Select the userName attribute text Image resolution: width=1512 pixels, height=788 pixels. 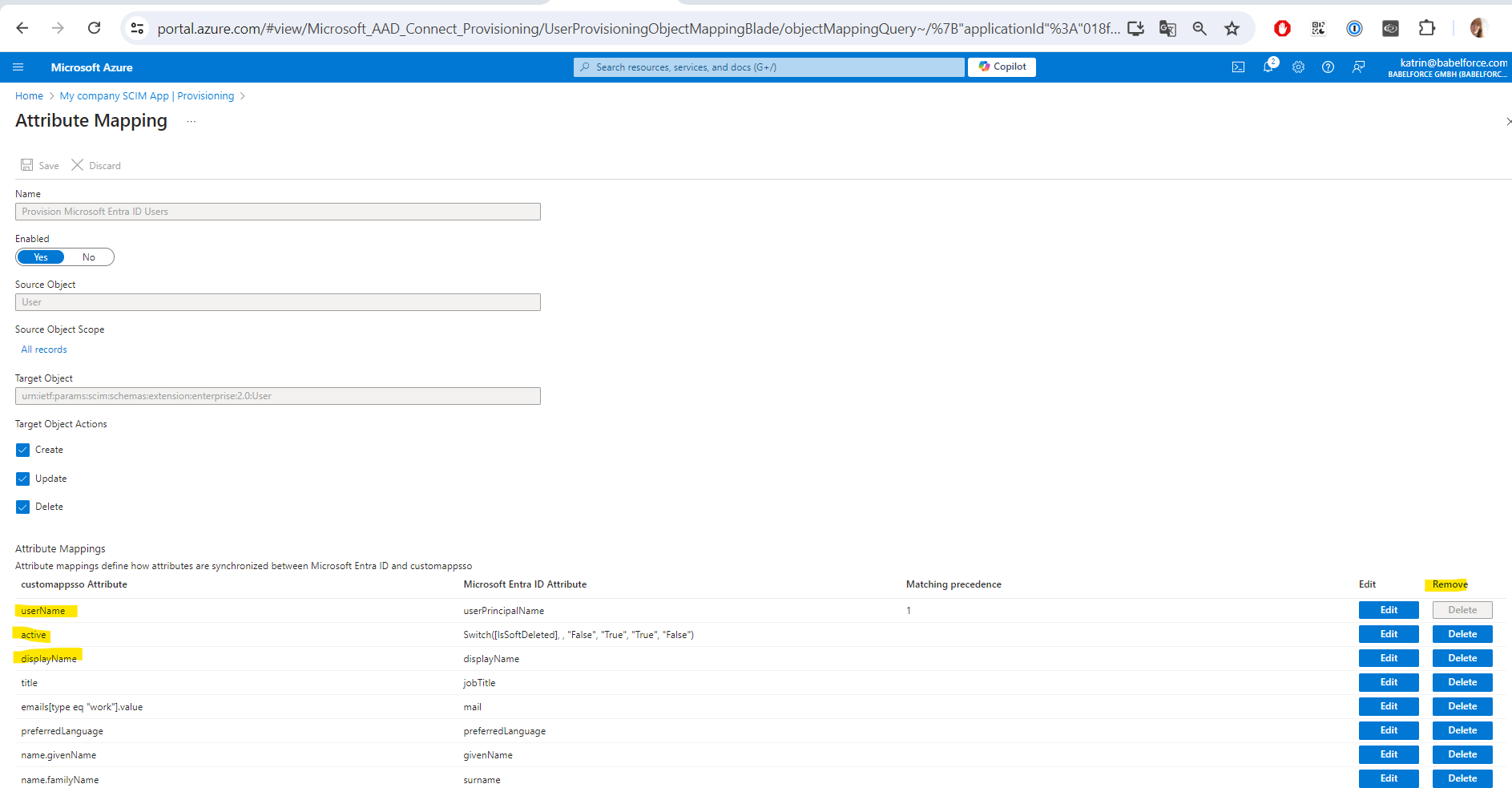pyautogui.click(x=43, y=611)
